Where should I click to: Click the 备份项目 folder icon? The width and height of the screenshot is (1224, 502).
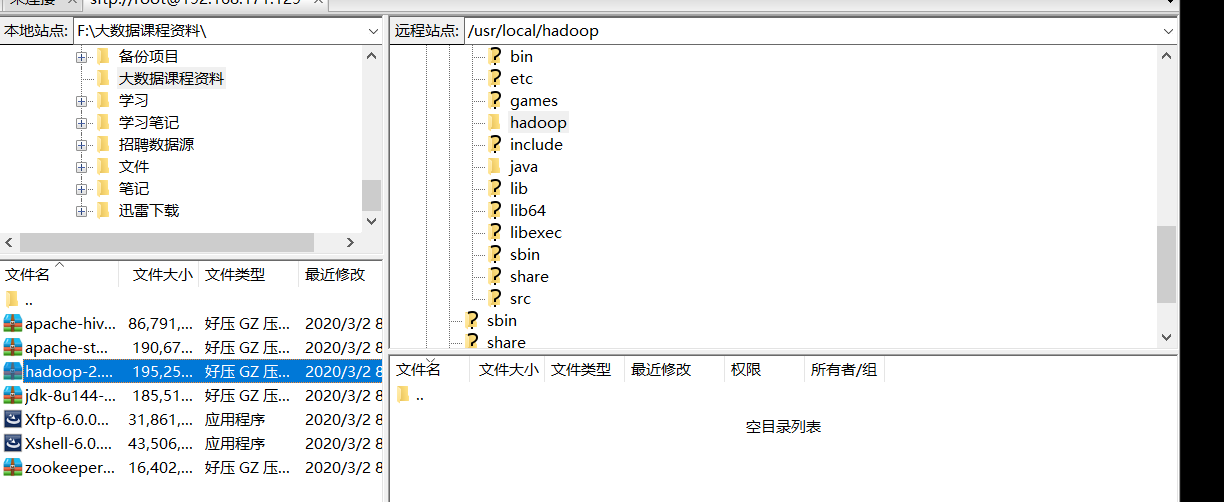point(103,56)
